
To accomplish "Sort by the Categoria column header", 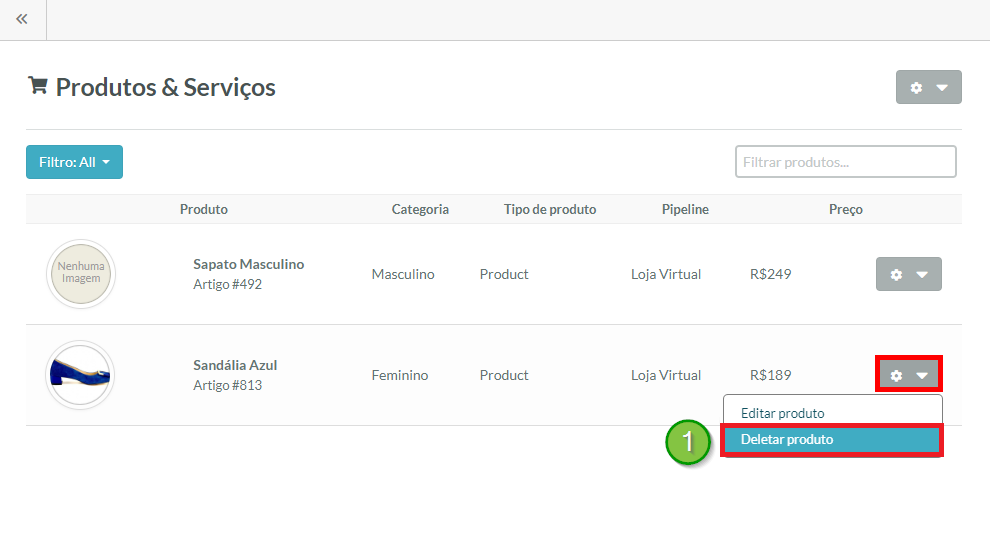I will [420, 209].
